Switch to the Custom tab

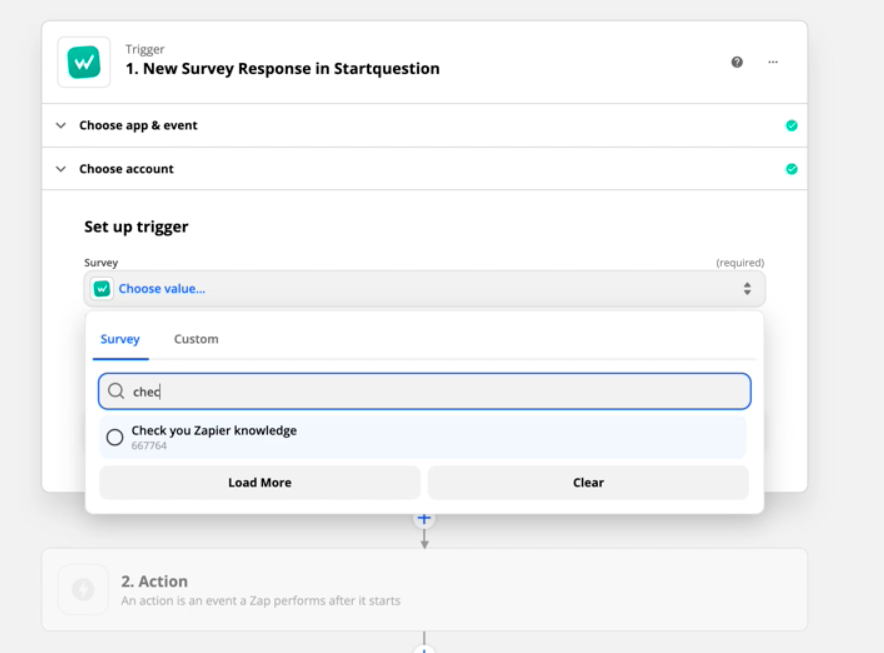pos(196,339)
